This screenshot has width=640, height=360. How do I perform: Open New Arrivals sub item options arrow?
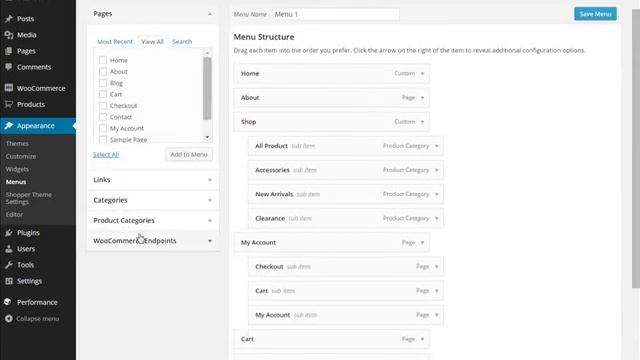pos(437,194)
